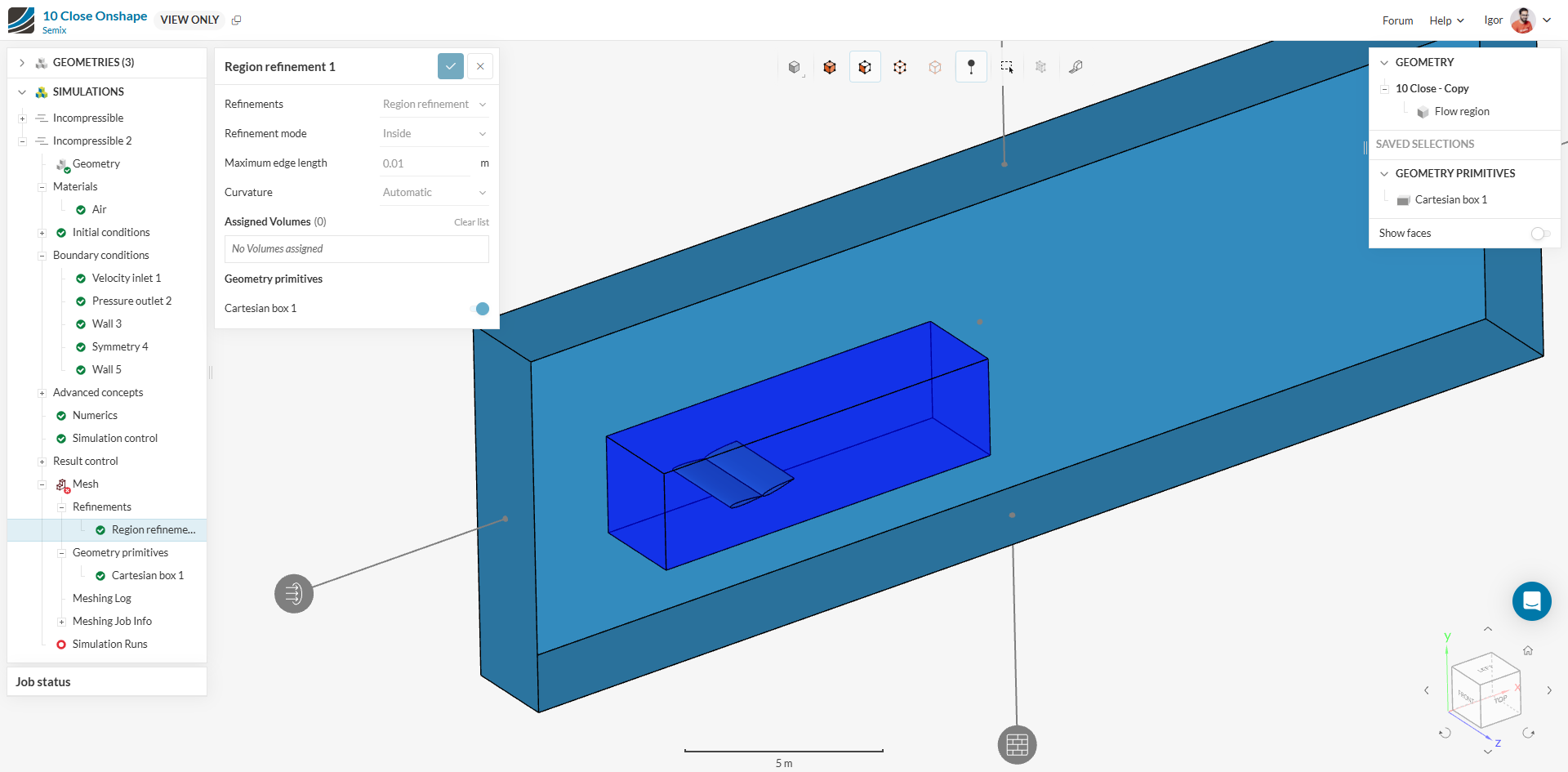Open the Forum link
The width and height of the screenshot is (1568, 772).
pyautogui.click(x=1397, y=20)
